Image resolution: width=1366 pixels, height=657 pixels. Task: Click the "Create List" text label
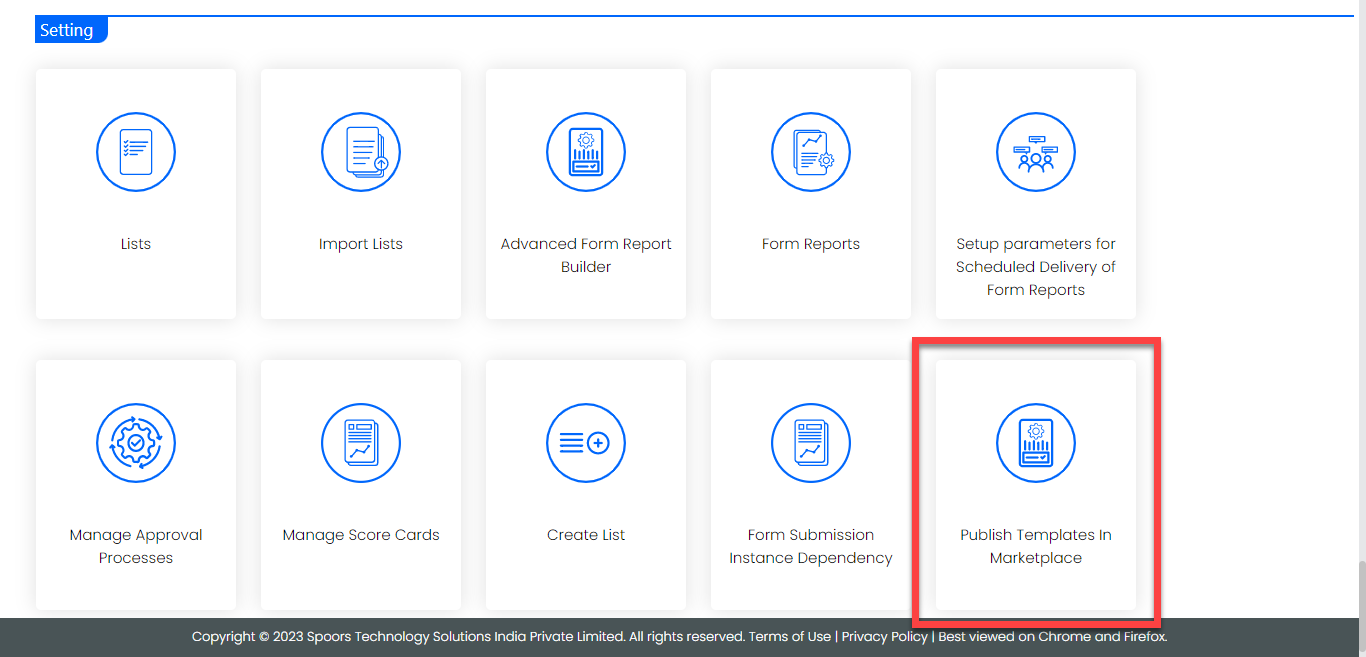point(586,535)
